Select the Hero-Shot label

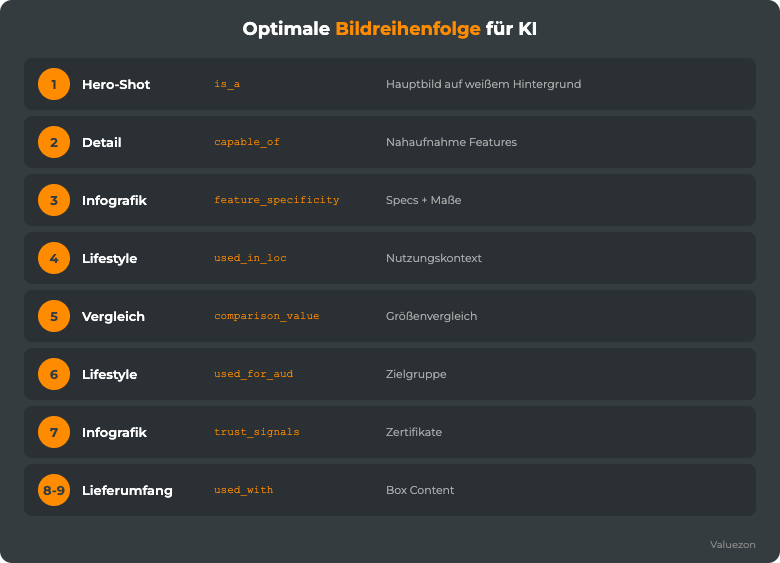pos(116,85)
